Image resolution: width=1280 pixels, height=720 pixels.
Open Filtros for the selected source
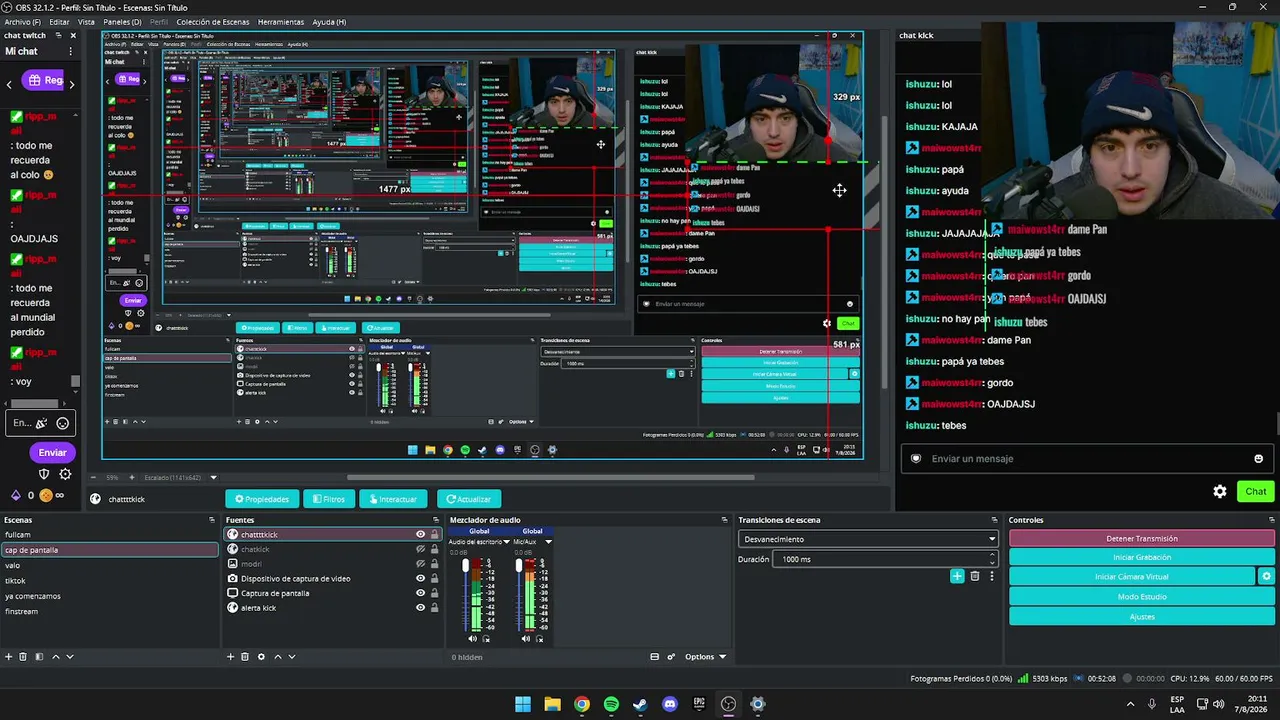329,499
